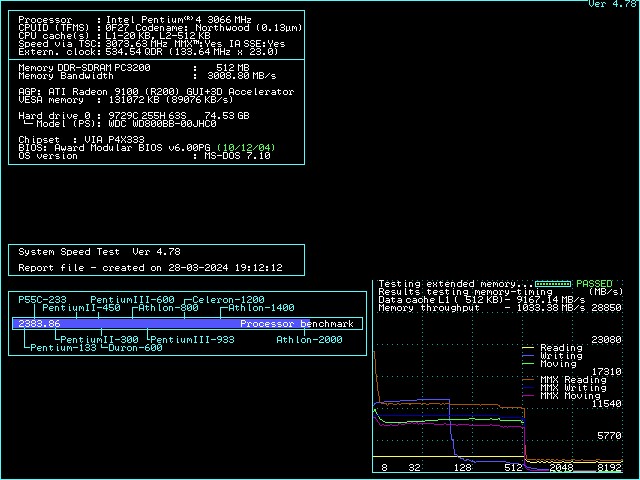Click the 'System Speed Test Ver 4.78' title
The image size is (640, 480).
[x=99, y=252]
